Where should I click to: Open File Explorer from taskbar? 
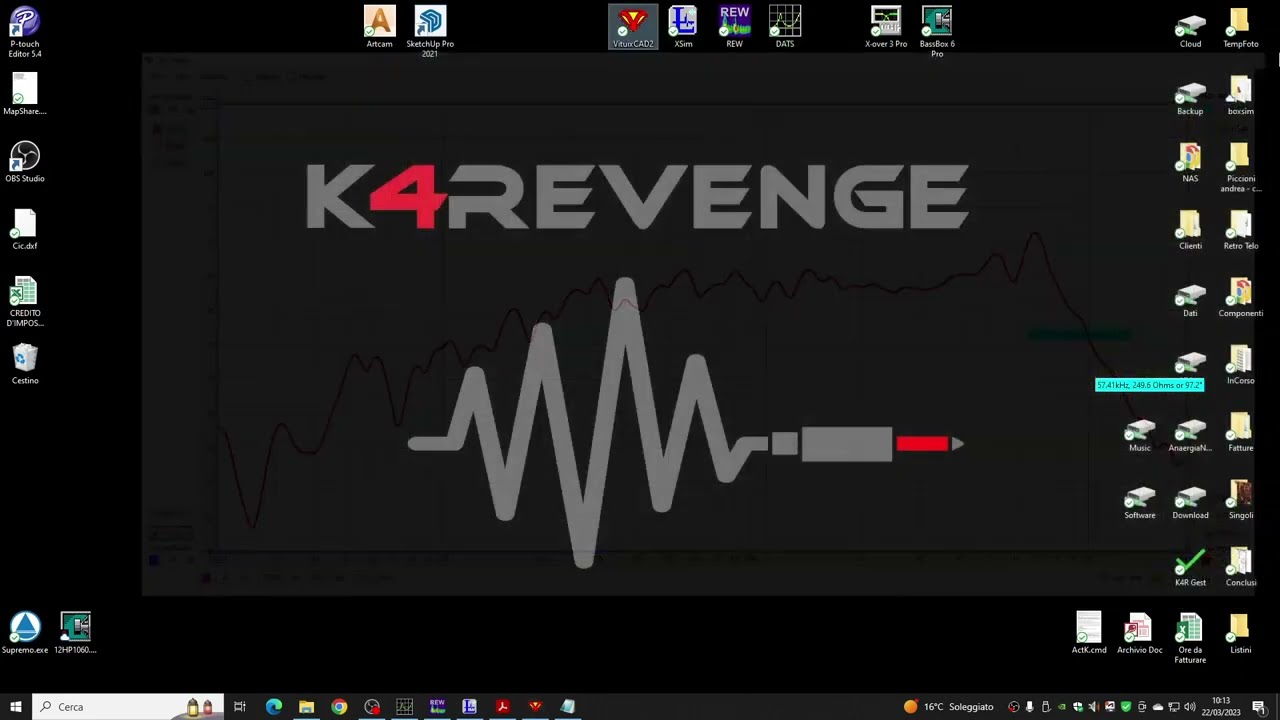click(x=306, y=706)
